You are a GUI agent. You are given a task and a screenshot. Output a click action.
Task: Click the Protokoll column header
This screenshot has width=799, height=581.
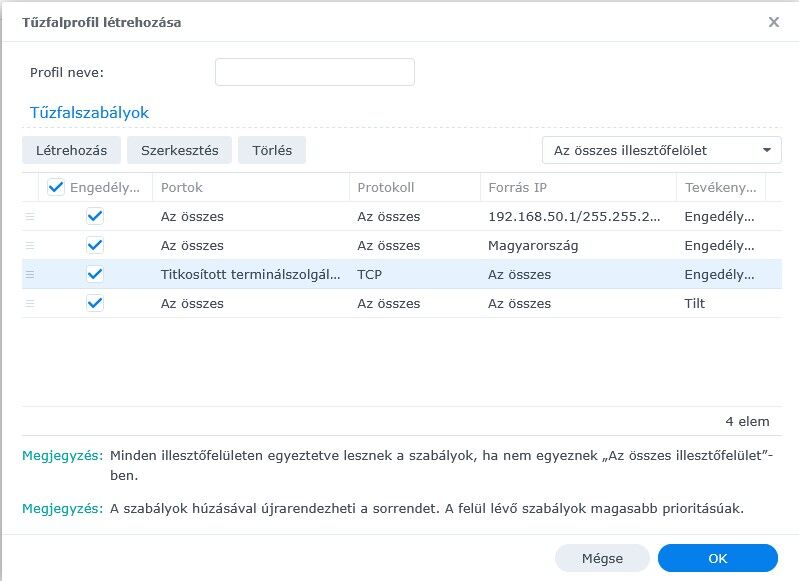[x=415, y=188]
